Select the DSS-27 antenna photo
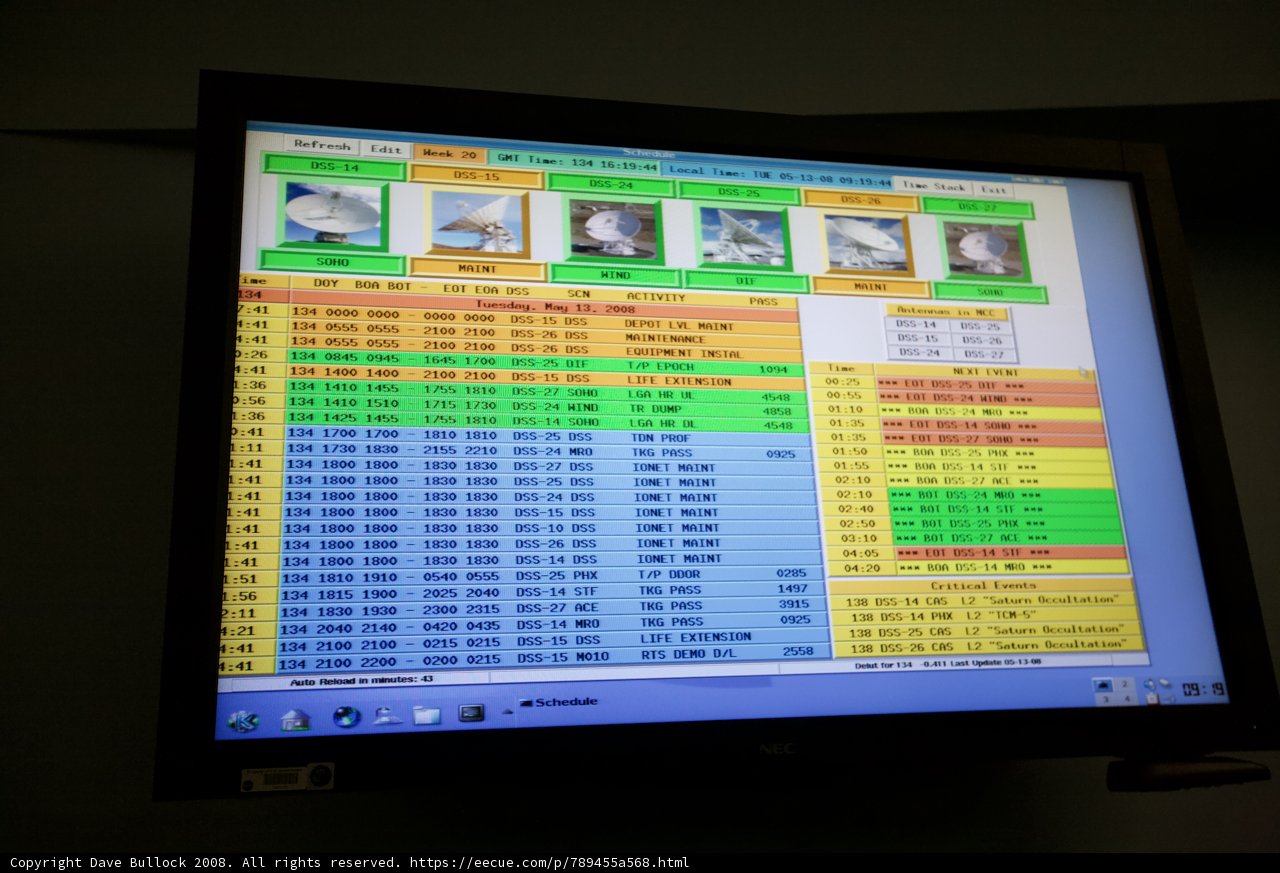Viewport: 1280px width, 873px height. [985, 250]
